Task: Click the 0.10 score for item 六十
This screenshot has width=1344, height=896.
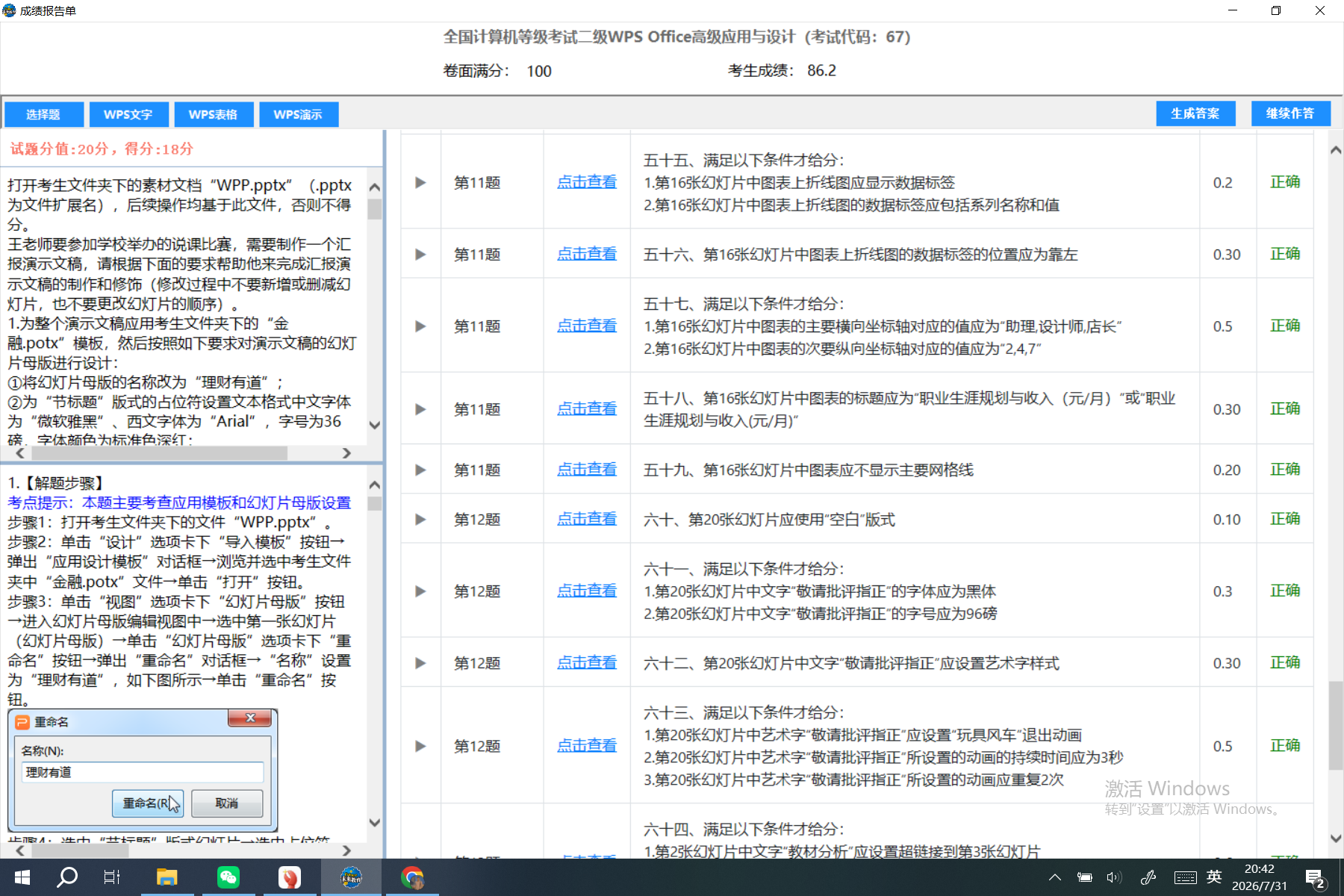Action: 1227,519
